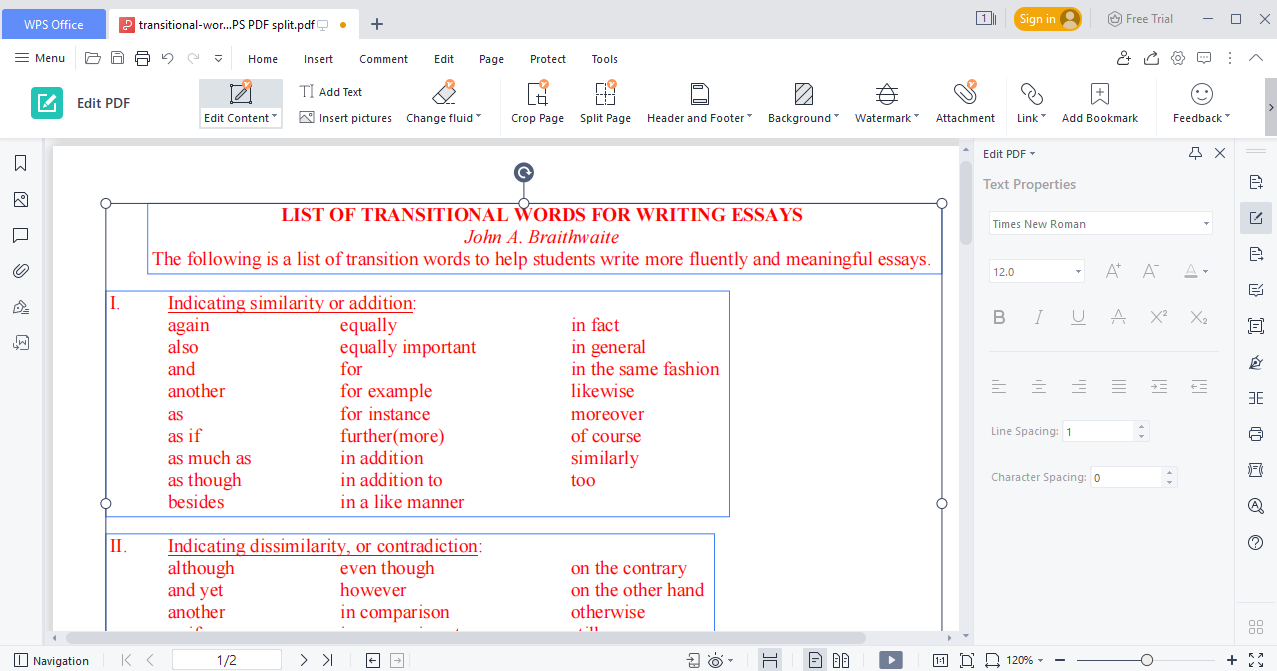Toggle underline formatting
The height and width of the screenshot is (671, 1277).
click(1078, 317)
